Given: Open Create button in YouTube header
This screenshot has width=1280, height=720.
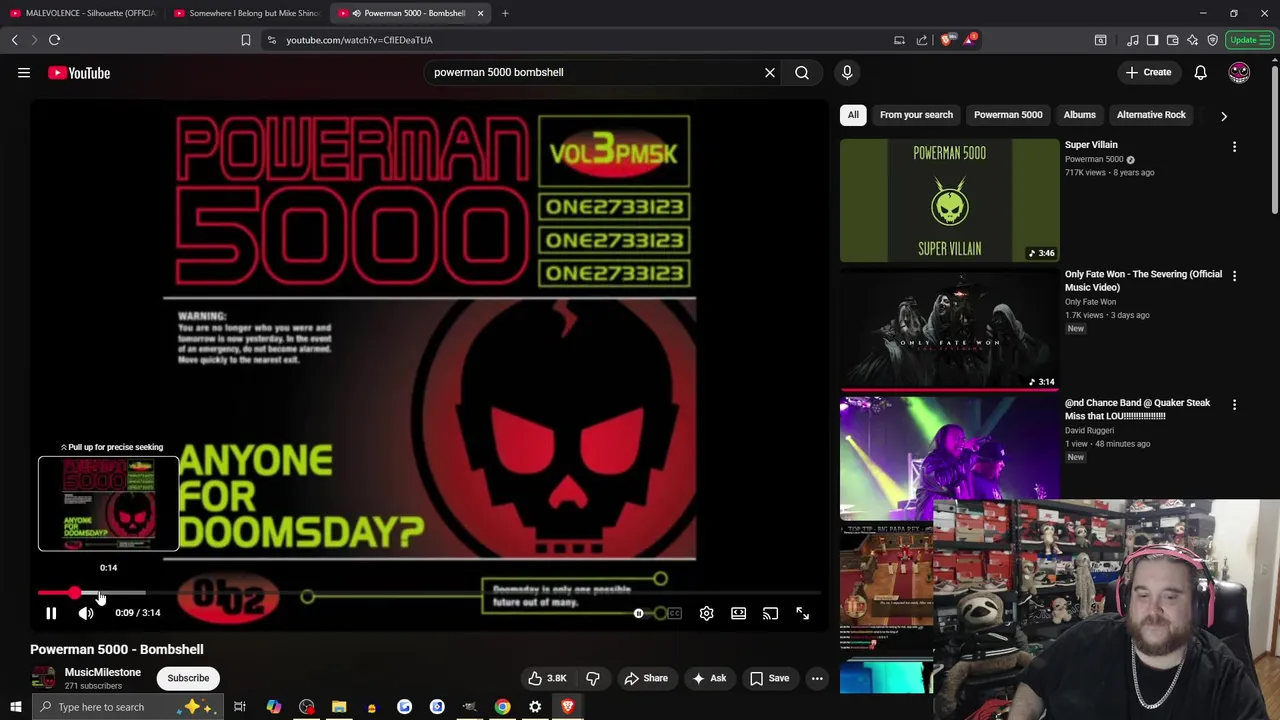Looking at the screenshot, I should pyautogui.click(x=1148, y=72).
